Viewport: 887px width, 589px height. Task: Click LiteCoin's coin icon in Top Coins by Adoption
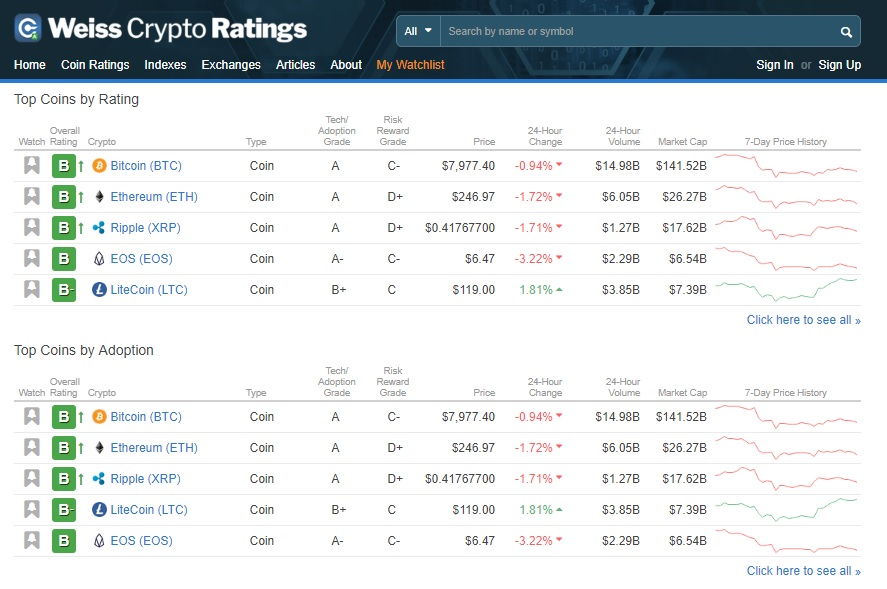click(99, 510)
